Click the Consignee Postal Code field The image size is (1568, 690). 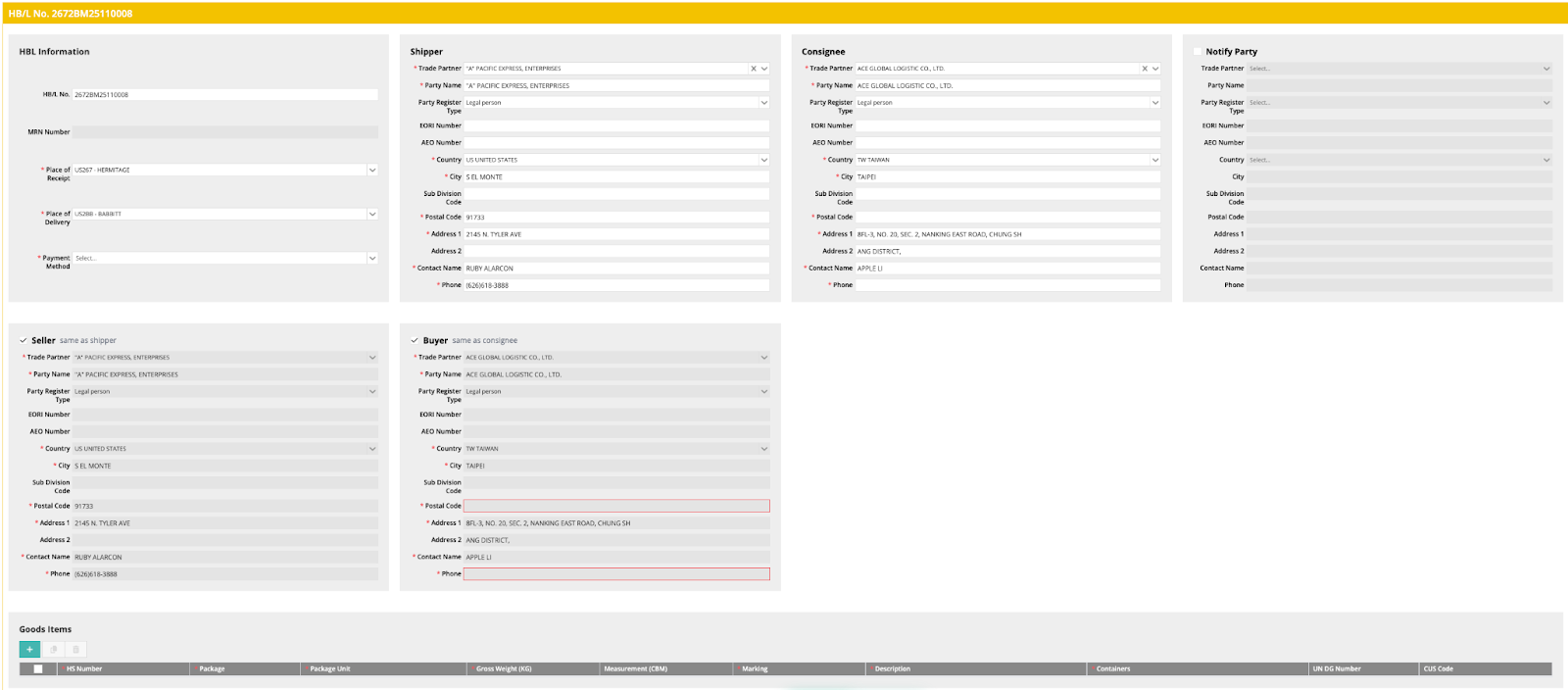click(1007, 218)
